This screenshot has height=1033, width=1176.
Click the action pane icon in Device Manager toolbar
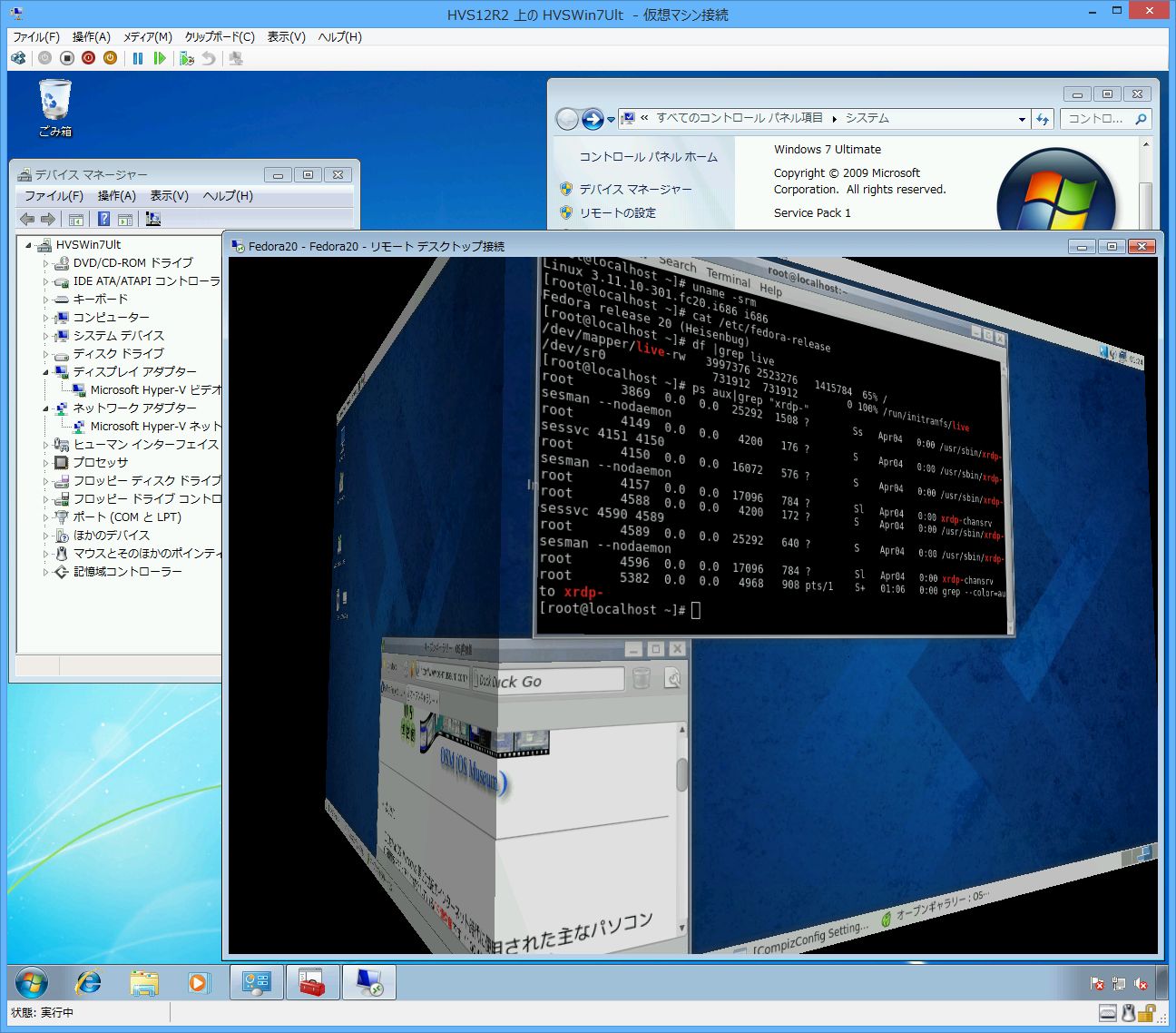[x=125, y=219]
